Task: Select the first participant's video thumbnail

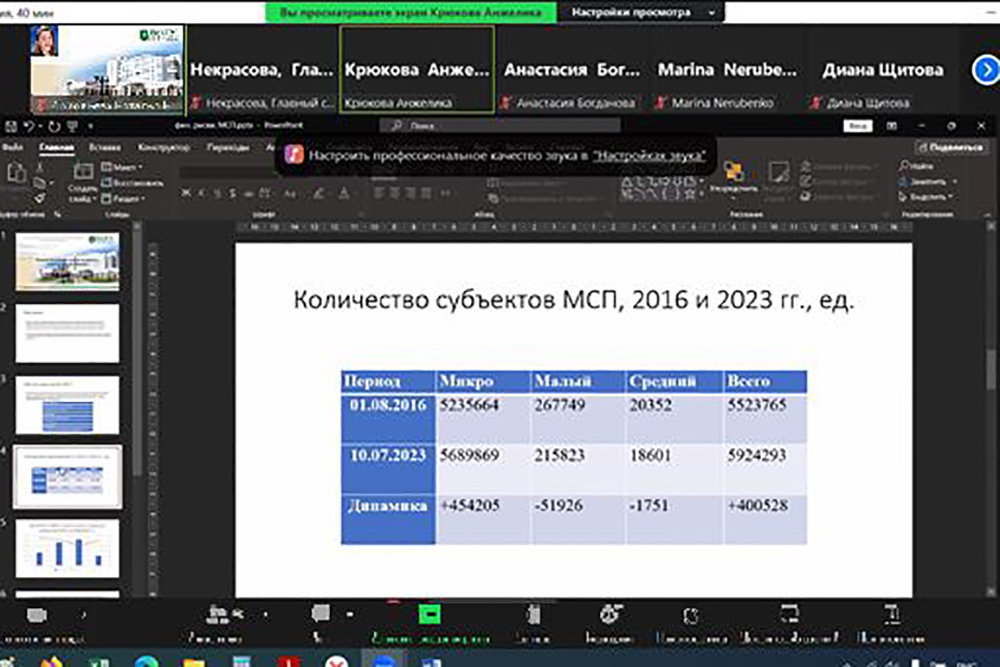Action: pyautogui.click(x=106, y=68)
